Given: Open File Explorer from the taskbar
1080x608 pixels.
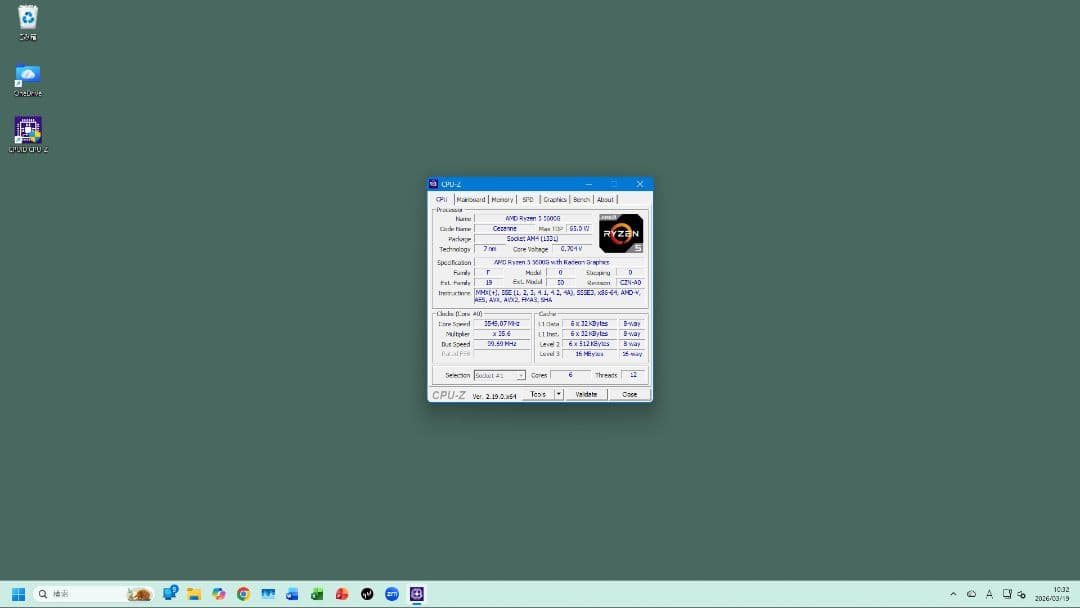Looking at the screenshot, I should 194,594.
